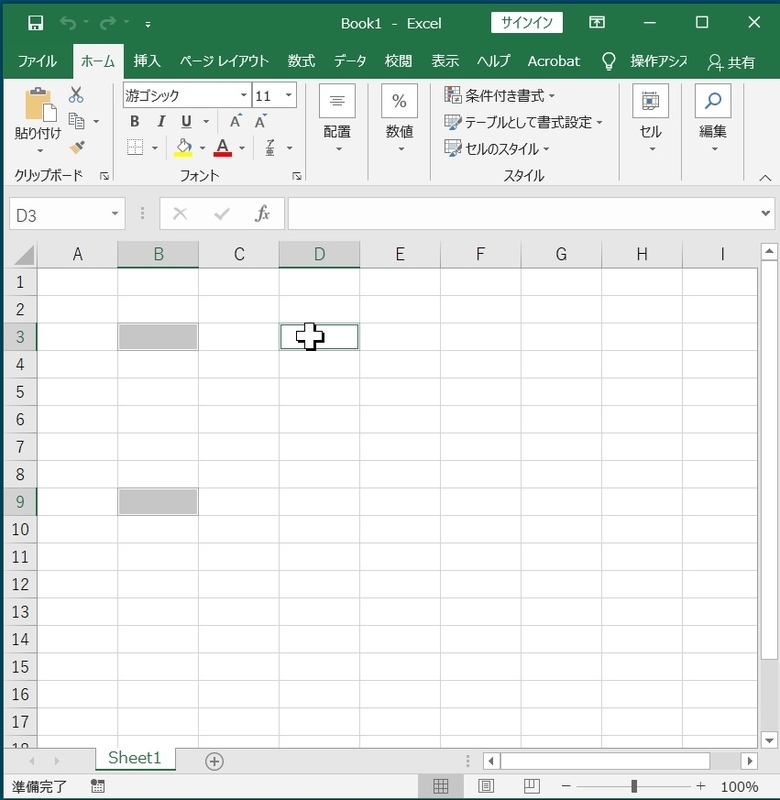780x800 pixels.
Task: Expand the 貼り付け paste options arrow
Action: pos(40,151)
